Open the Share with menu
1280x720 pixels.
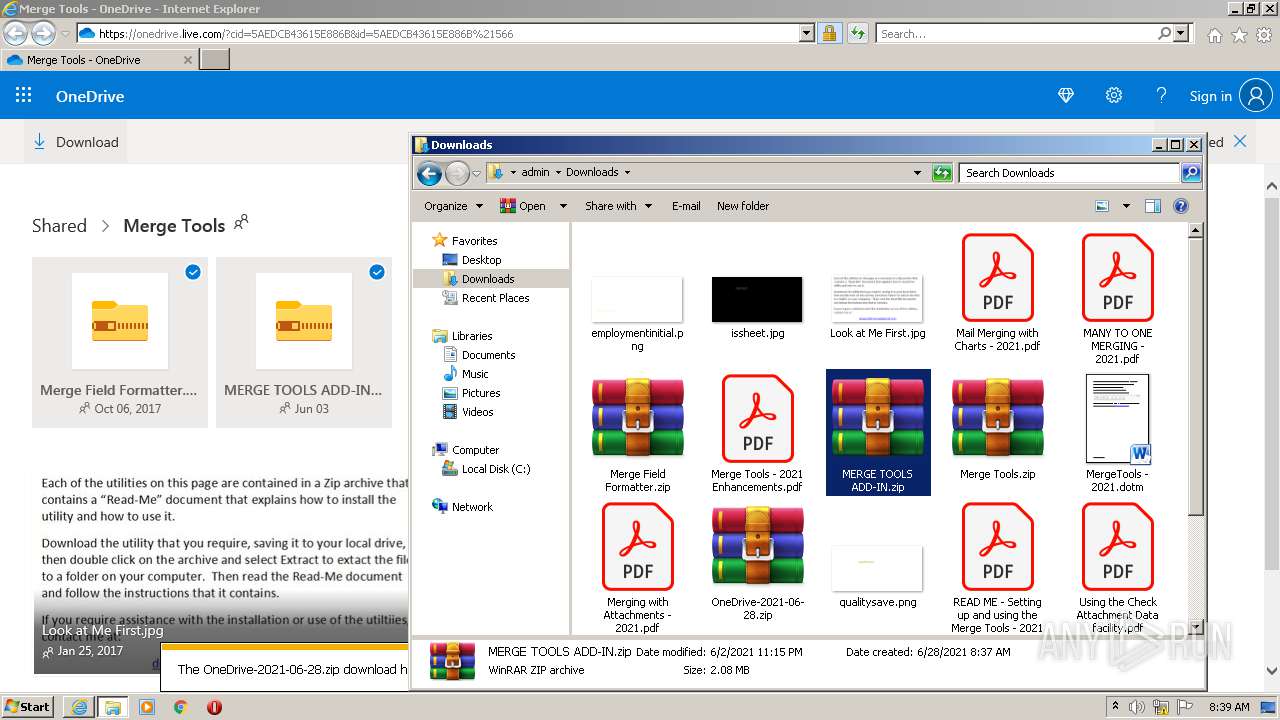click(618, 206)
